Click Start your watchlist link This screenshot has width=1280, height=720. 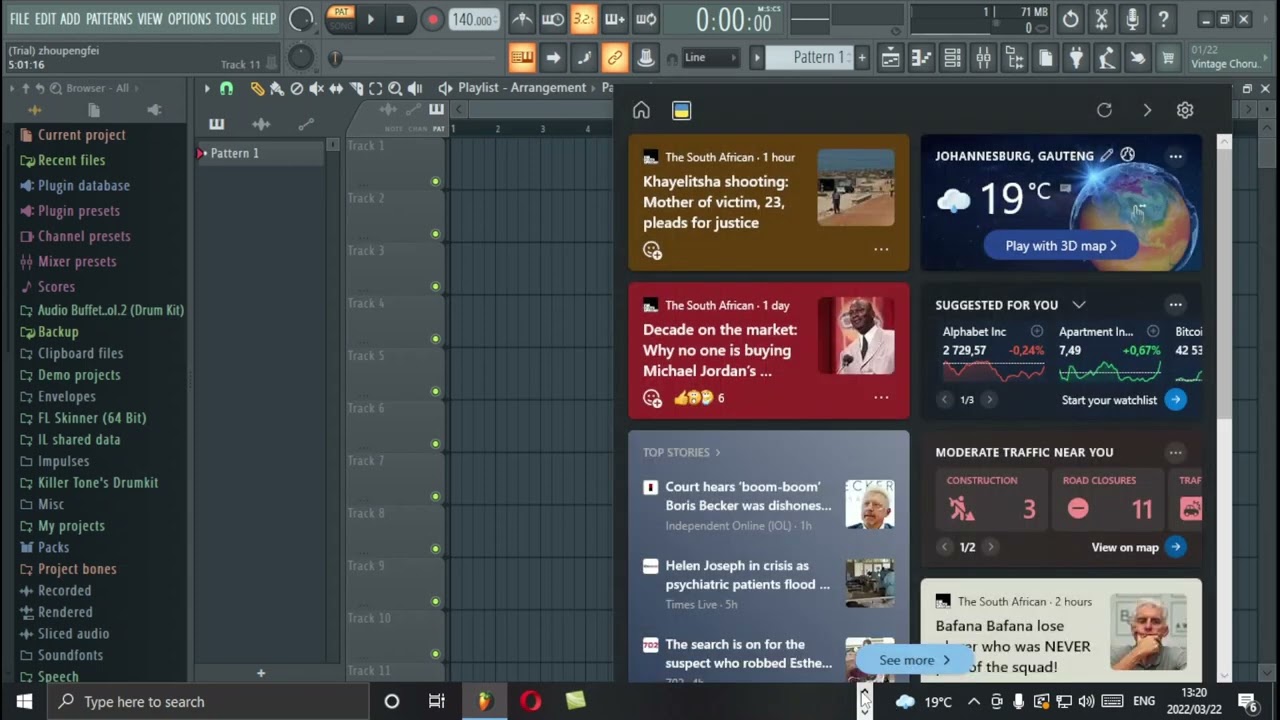point(1109,400)
